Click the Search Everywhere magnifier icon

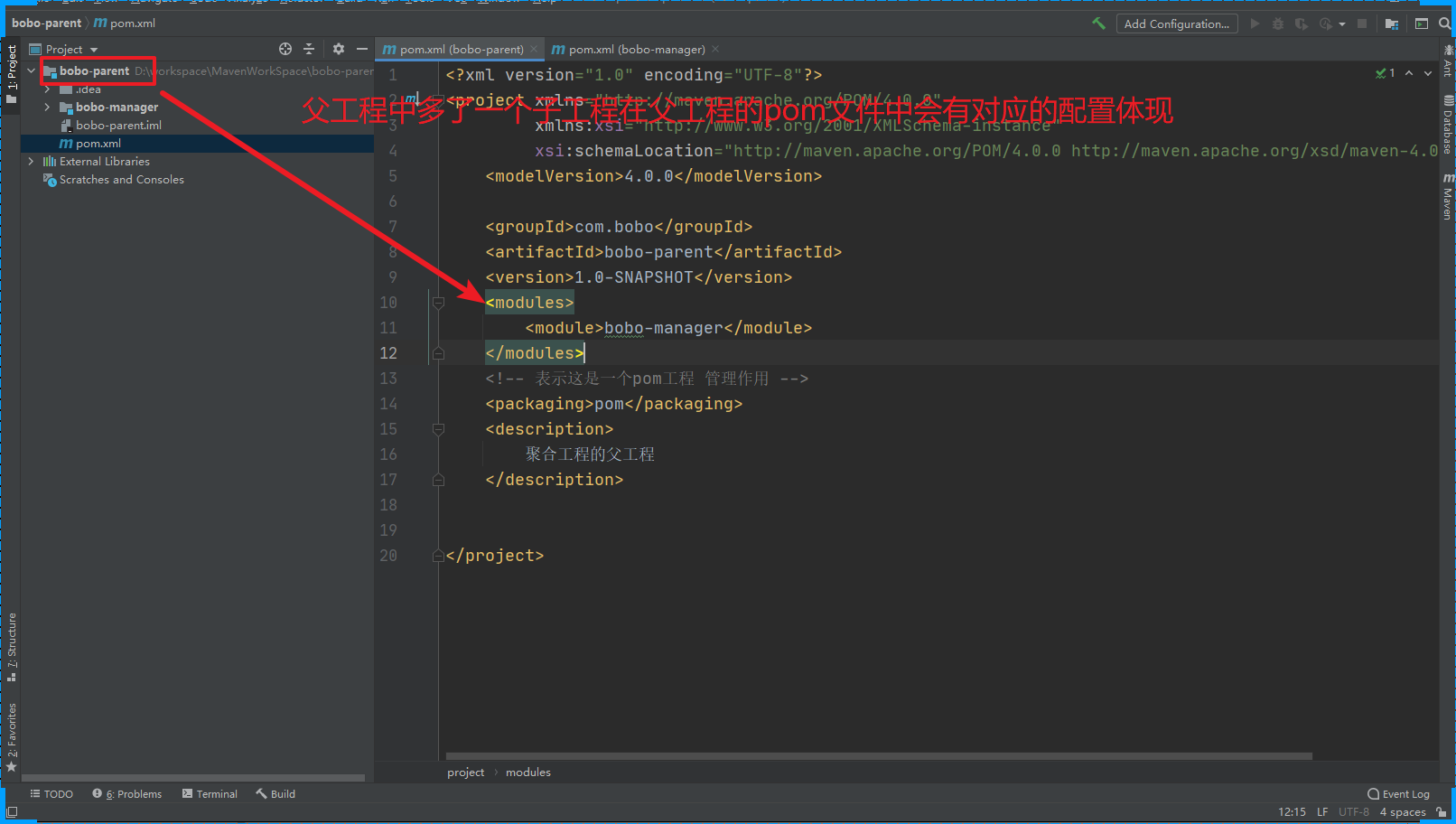tap(1447, 23)
